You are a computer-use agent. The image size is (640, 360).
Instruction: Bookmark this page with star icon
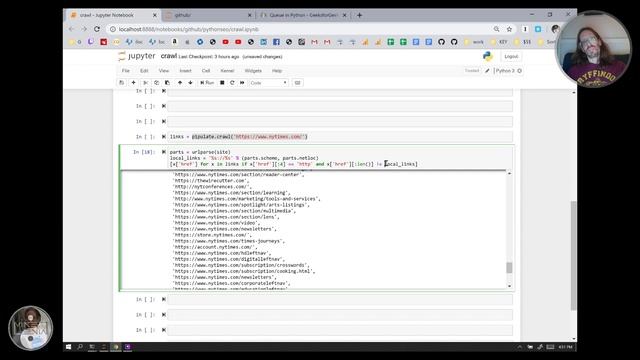click(x=509, y=29)
